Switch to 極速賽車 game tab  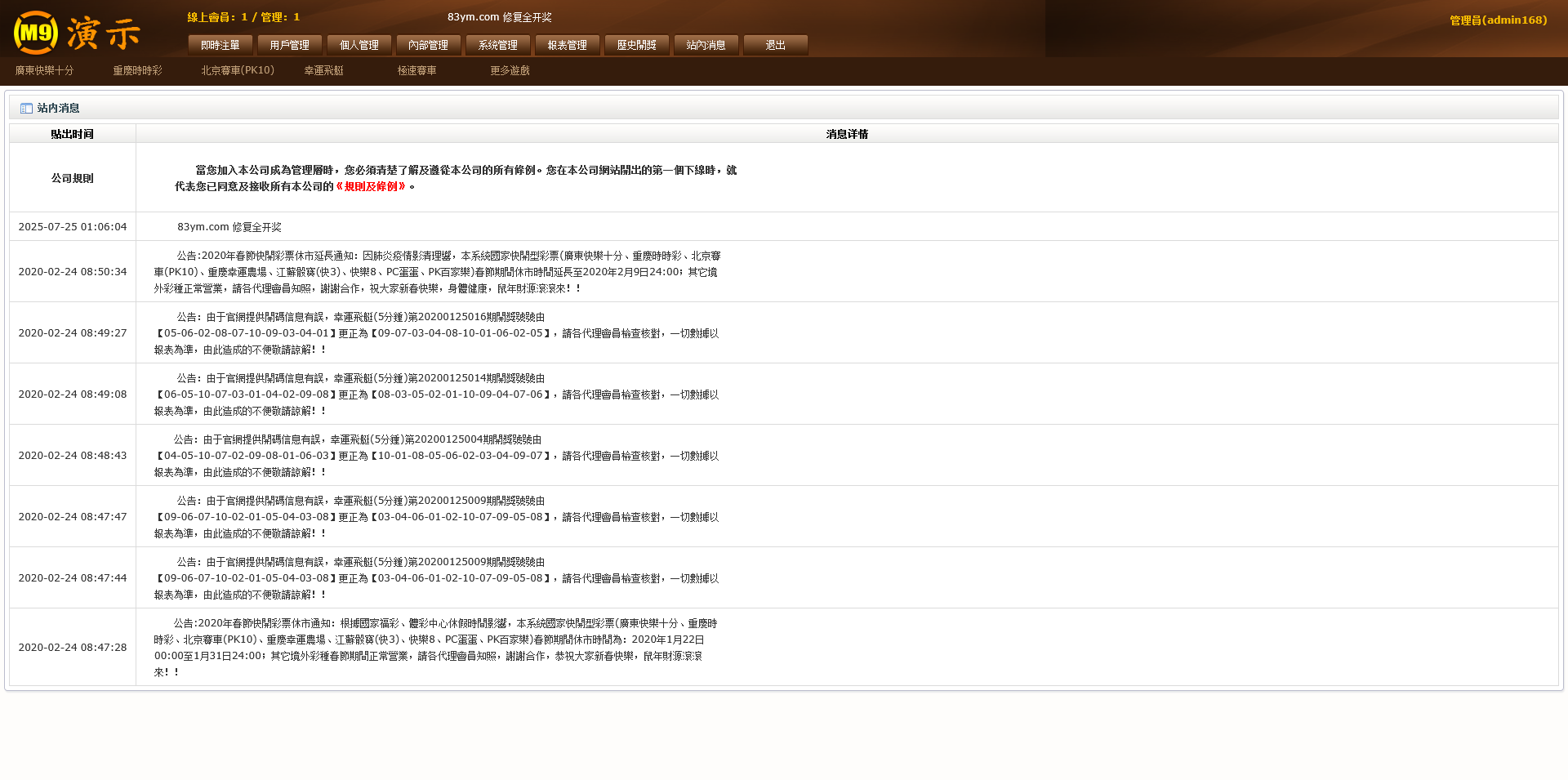[416, 71]
